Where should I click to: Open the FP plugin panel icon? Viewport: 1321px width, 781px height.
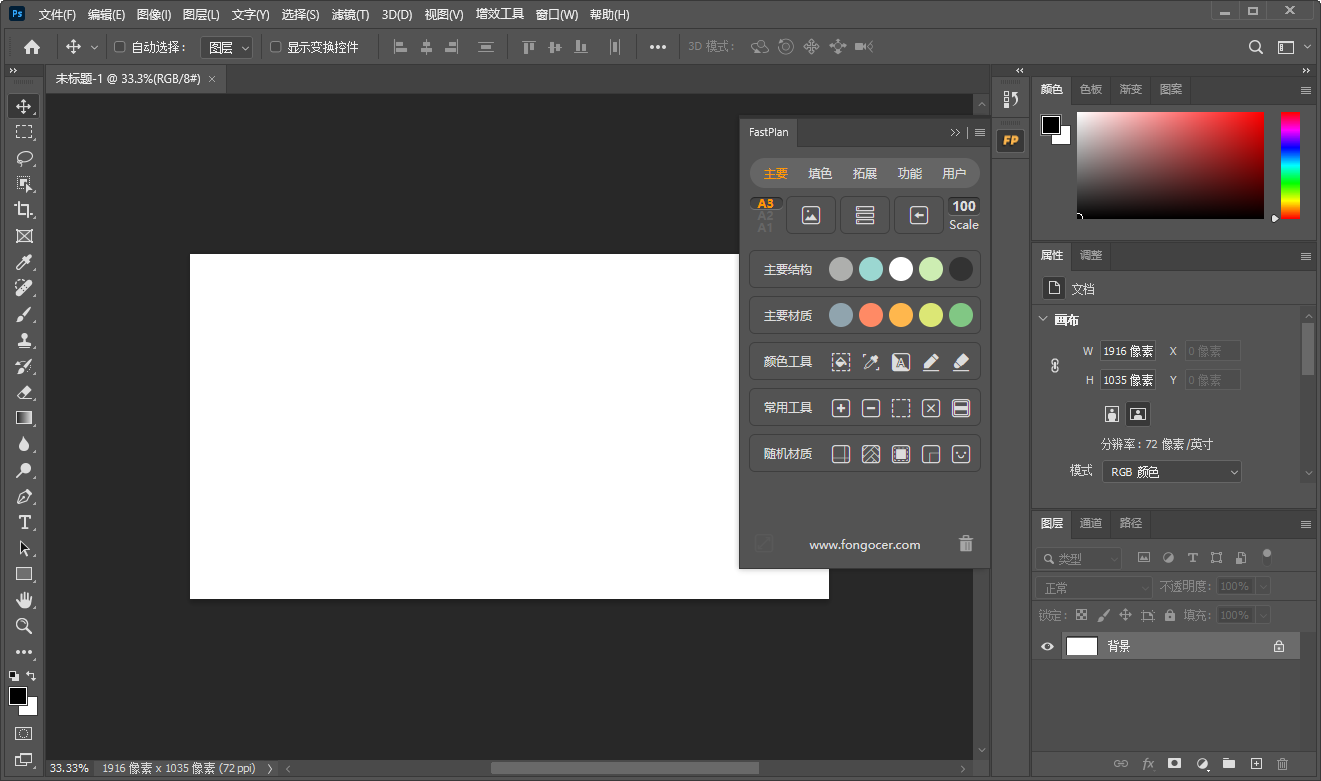1010,141
